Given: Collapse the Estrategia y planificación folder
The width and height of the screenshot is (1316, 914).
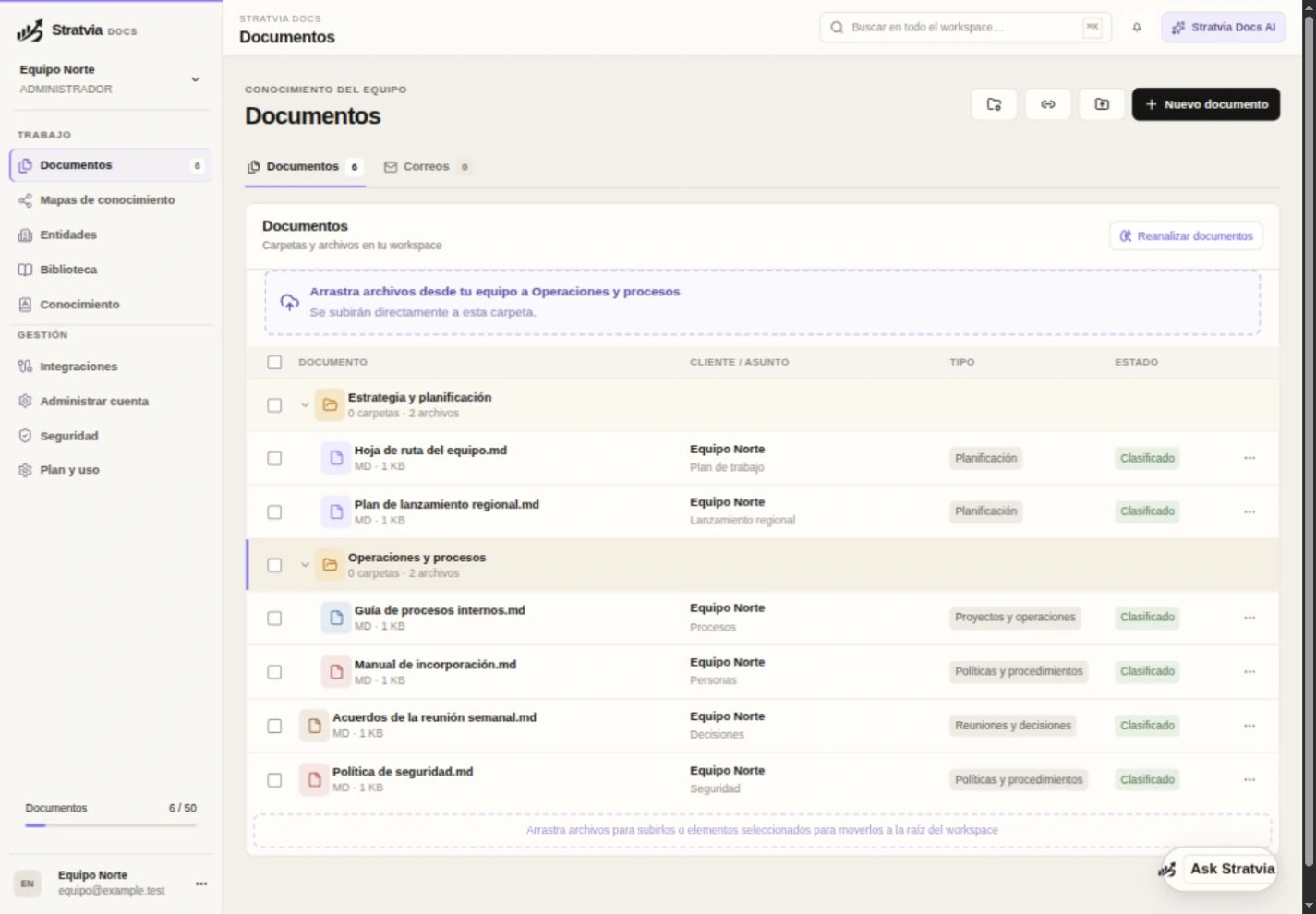Looking at the screenshot, I should click(x=305, y=405).
